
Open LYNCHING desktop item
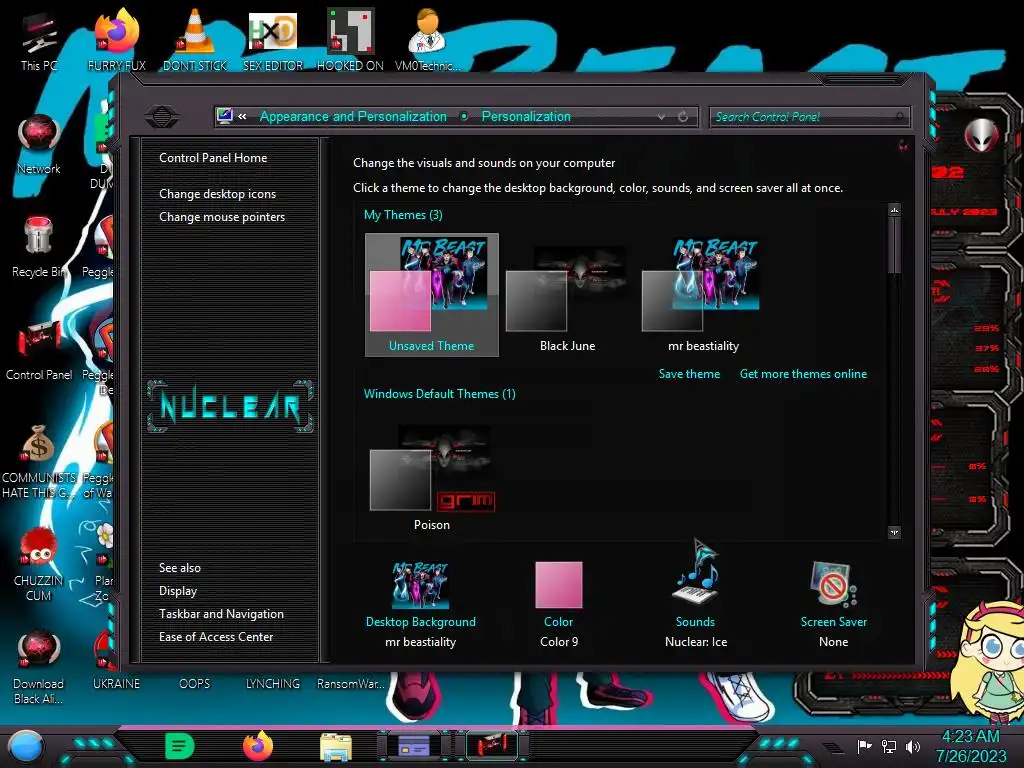273,683
